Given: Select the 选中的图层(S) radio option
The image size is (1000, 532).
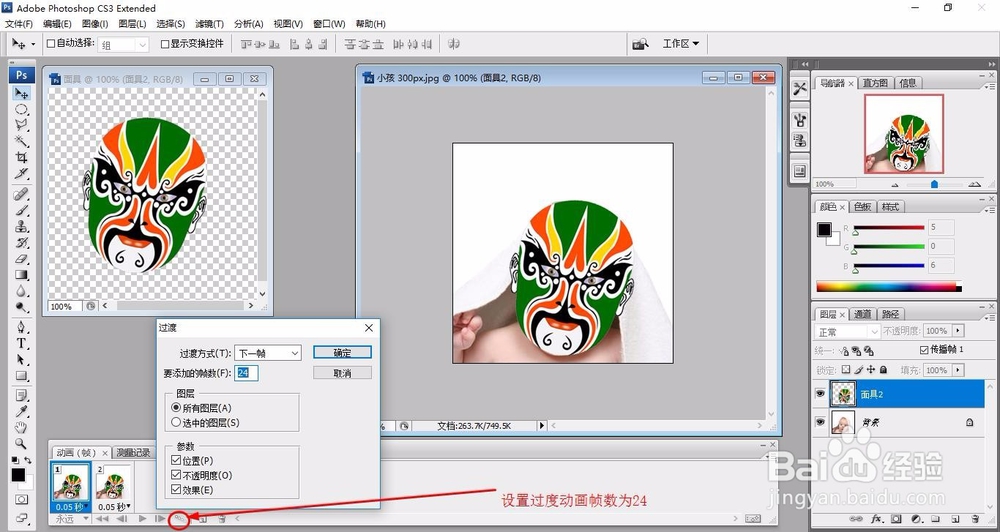Looking at the screenshot, I should tap(176, 422).
